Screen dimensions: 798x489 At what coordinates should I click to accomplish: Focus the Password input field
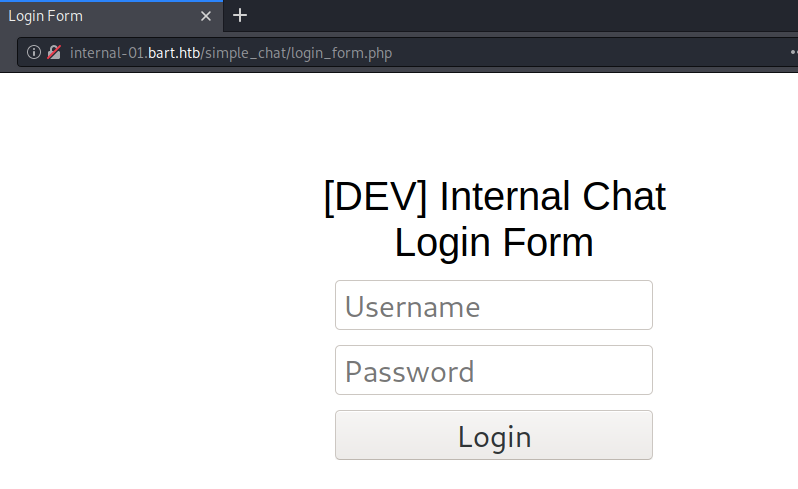(x=493, y=371)
